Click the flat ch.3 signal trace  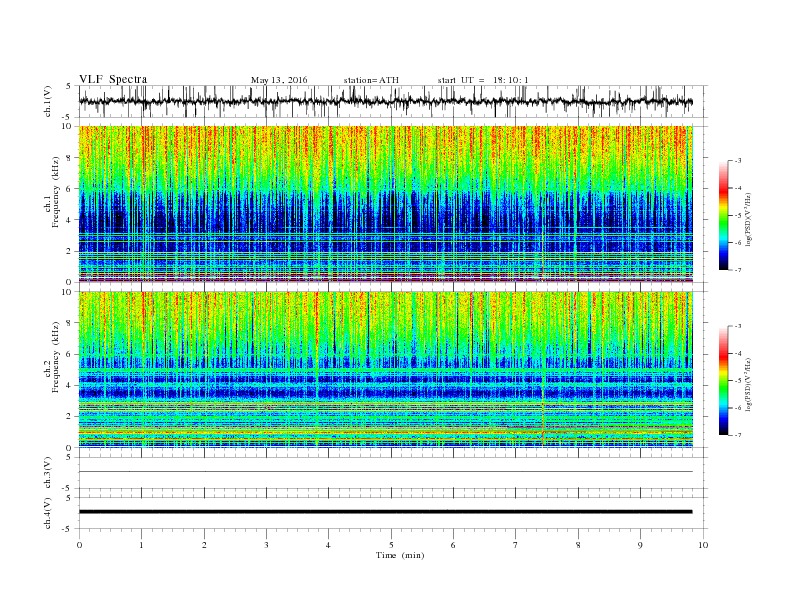coord(386,471)
